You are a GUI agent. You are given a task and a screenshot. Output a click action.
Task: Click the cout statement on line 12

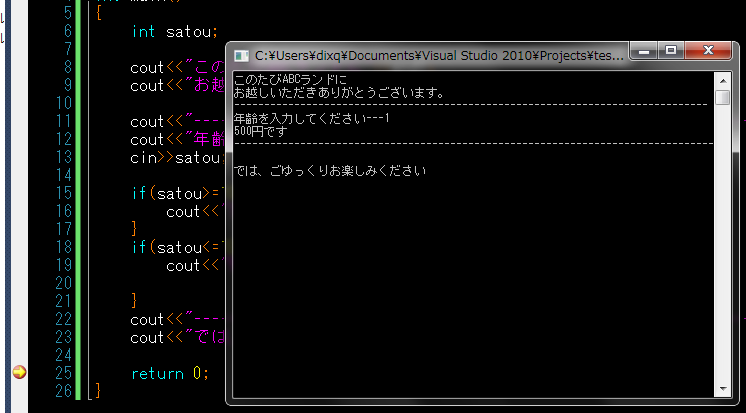point(177,140)
